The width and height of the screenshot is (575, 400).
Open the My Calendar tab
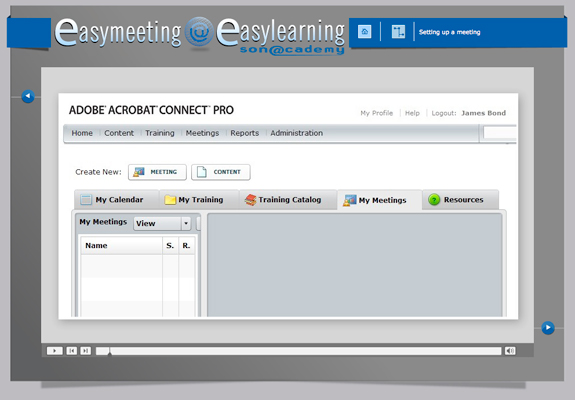(117, 200)
